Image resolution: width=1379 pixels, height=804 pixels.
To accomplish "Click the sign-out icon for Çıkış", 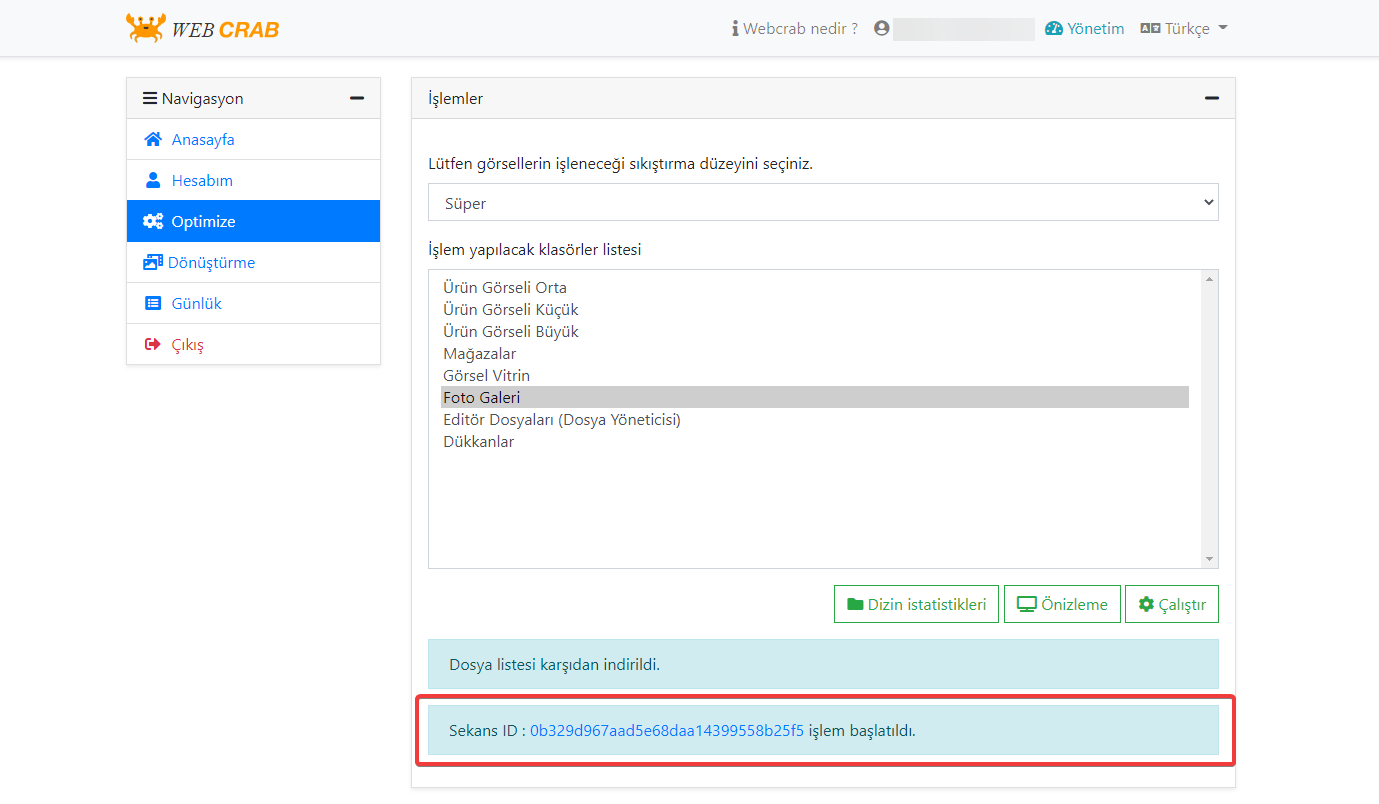I will [x=153, y=344].
